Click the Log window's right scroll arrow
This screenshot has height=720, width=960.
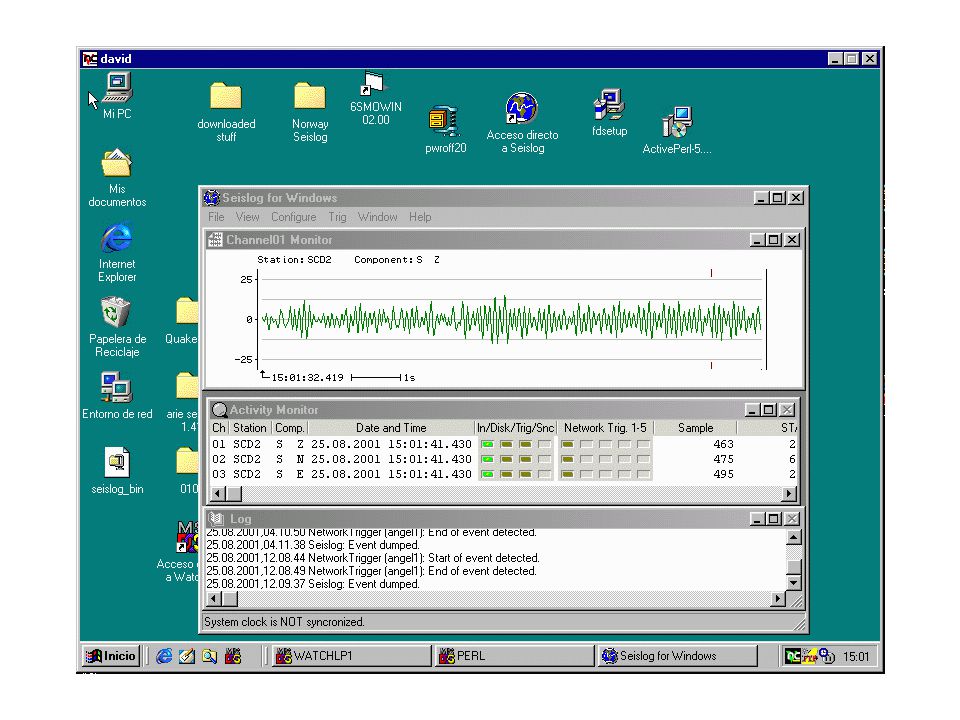tap(778, 599)
